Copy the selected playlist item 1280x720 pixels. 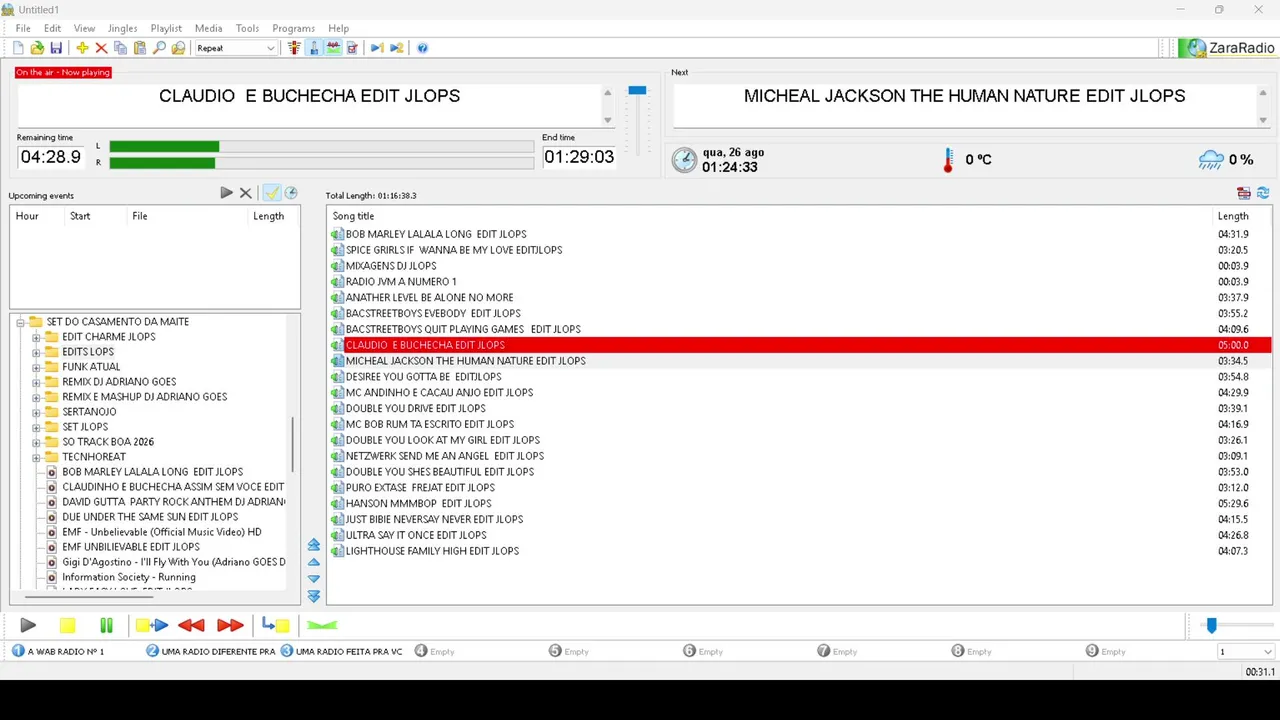pyautogui.click(x=120, y=48)
